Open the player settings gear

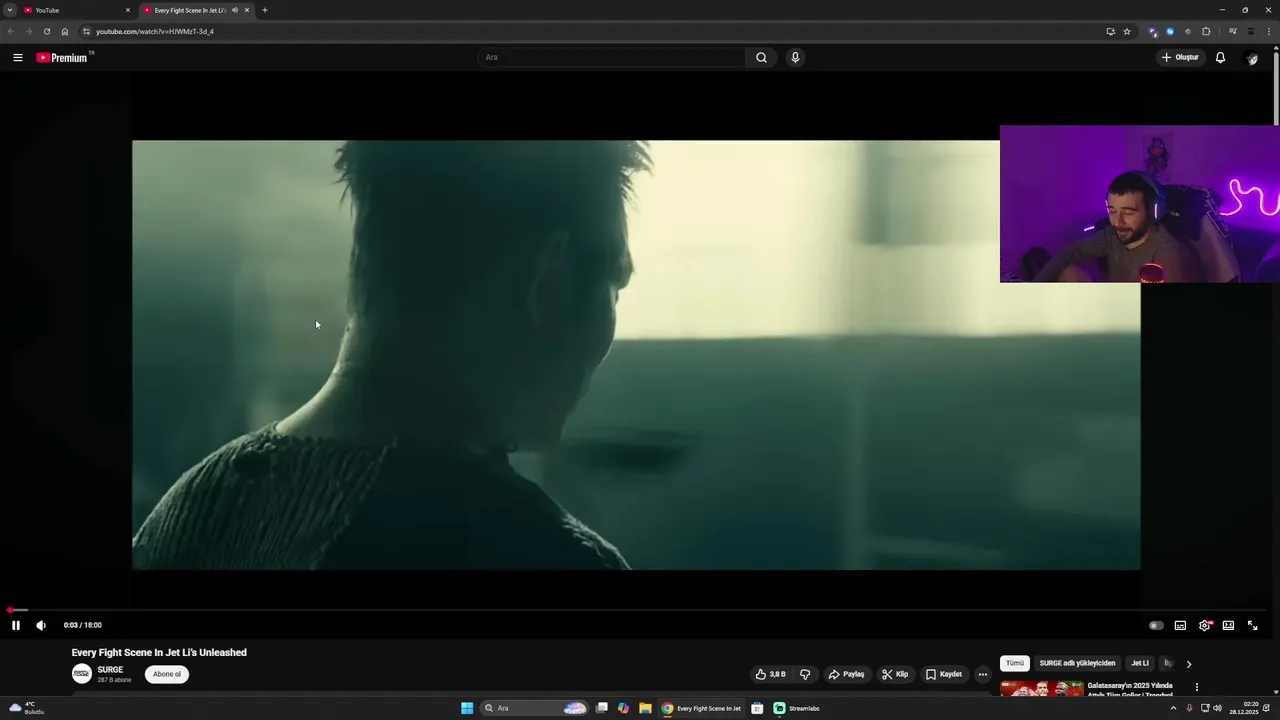(1205, 625)
